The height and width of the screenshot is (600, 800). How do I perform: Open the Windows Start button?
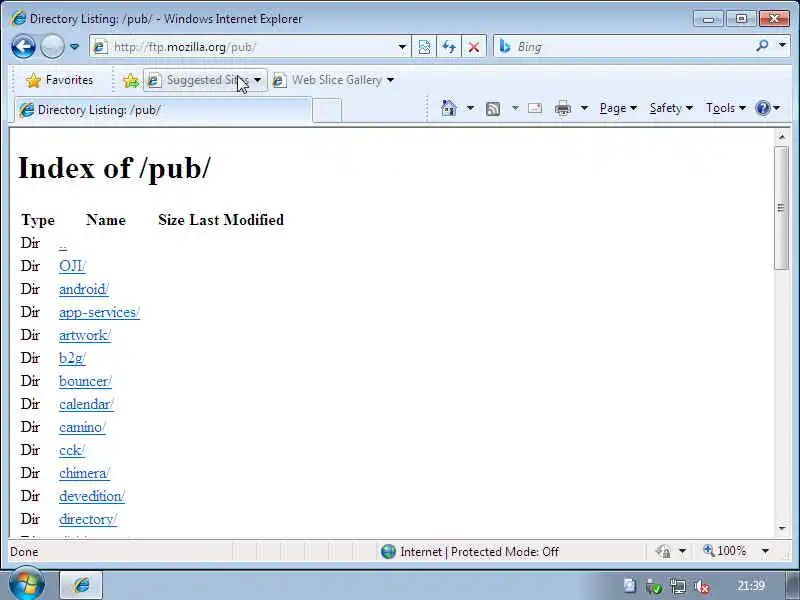point(27,585)
